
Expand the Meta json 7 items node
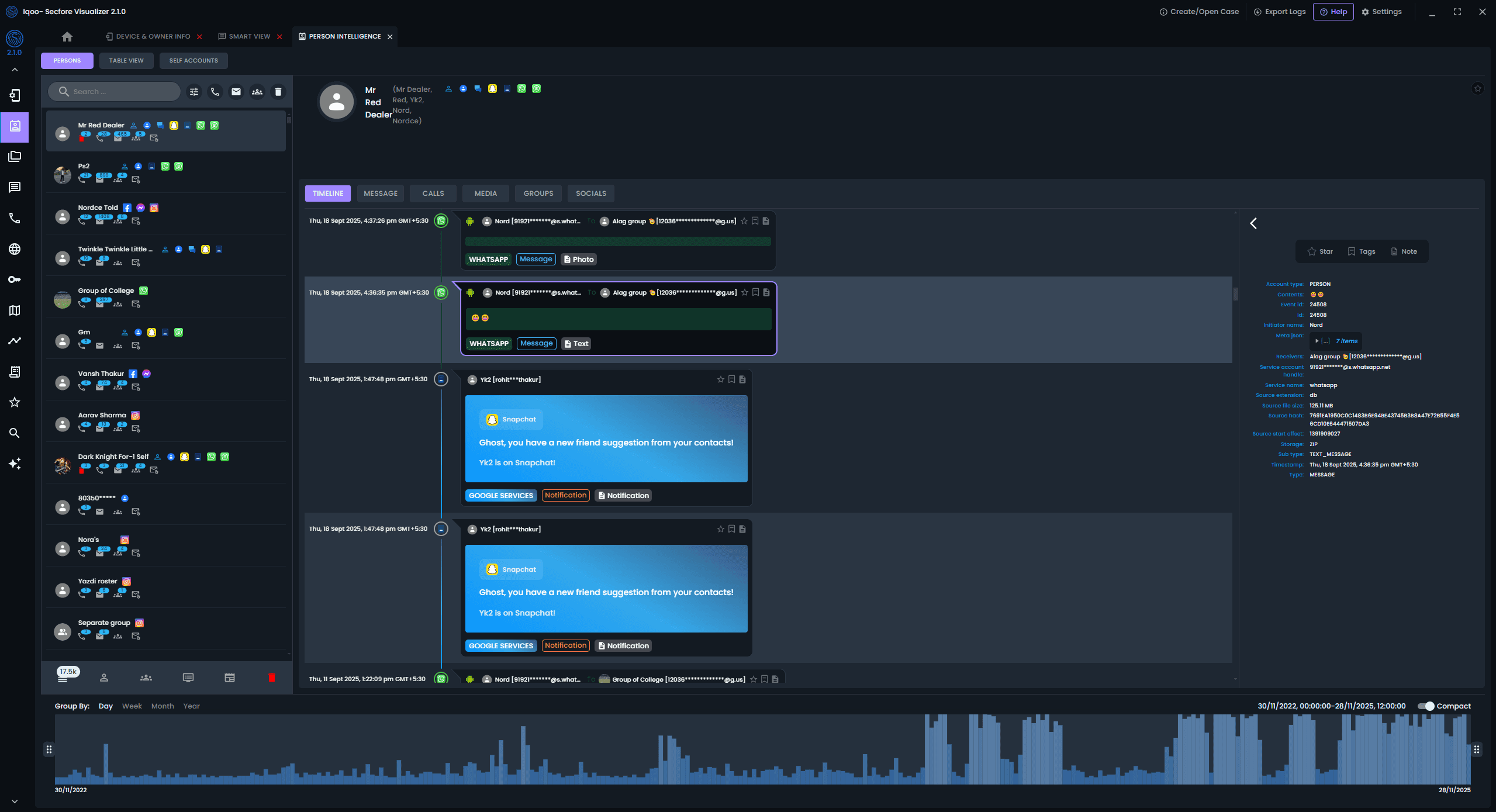point(1317,341)
